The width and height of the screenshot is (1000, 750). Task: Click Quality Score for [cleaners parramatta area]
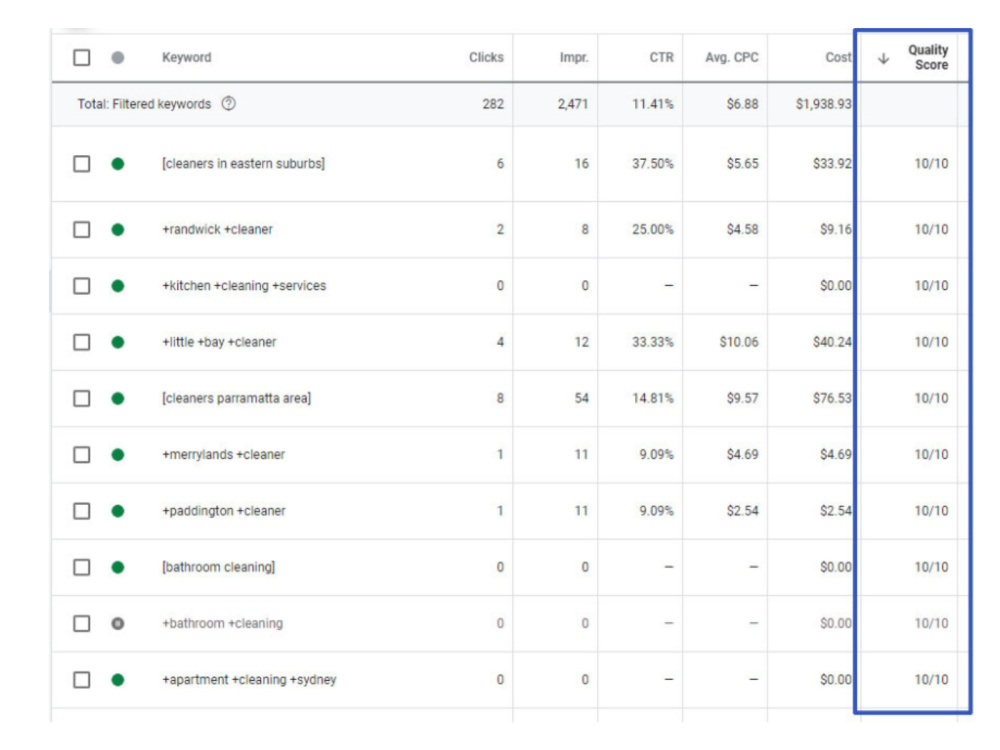tap(931, 399)
